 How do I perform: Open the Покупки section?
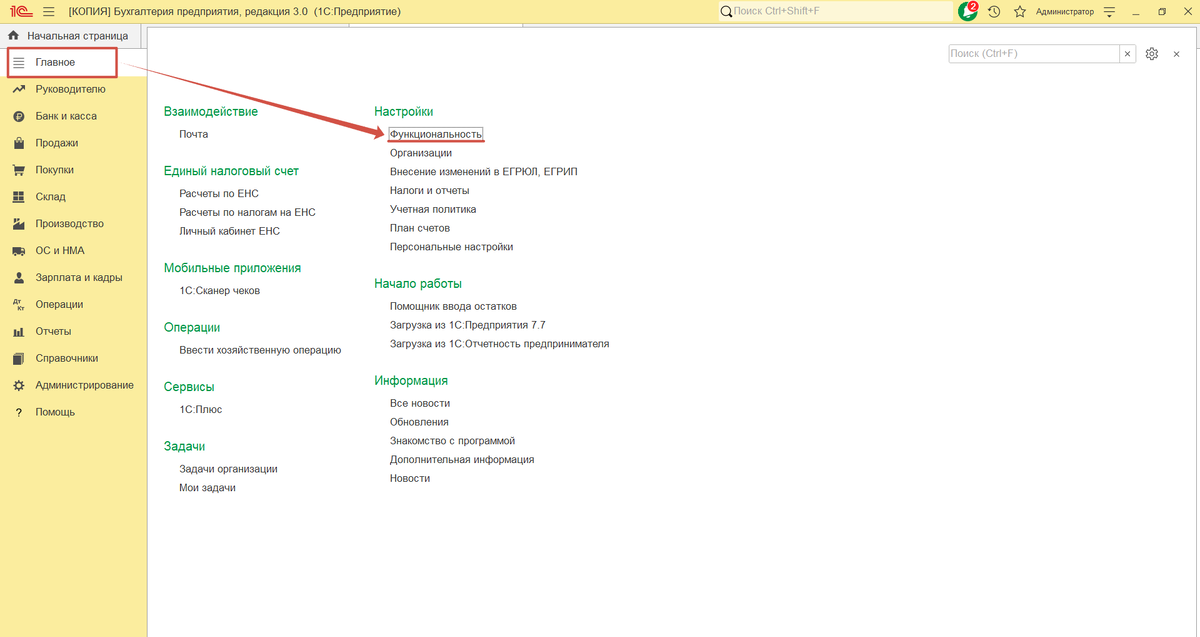pyautogui.click(x=54, y=170)
